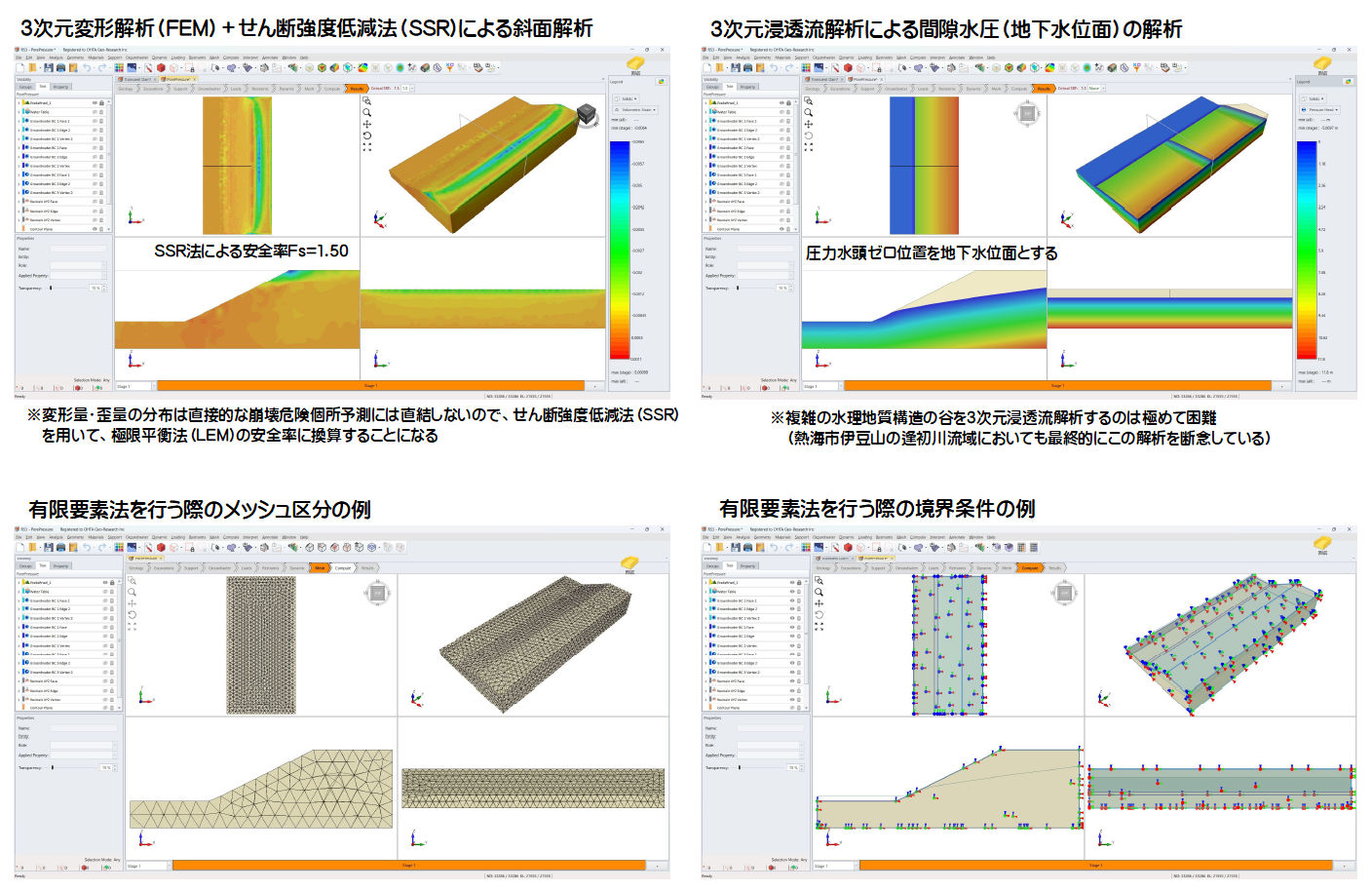Open the Groundwater menu in seepage analysis window

click(x=823, y=58)
